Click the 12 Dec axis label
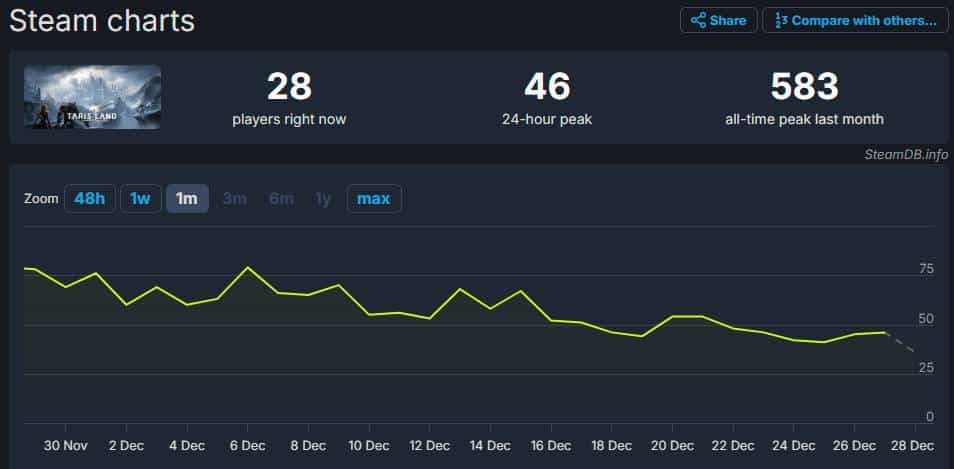 point(430,446)
